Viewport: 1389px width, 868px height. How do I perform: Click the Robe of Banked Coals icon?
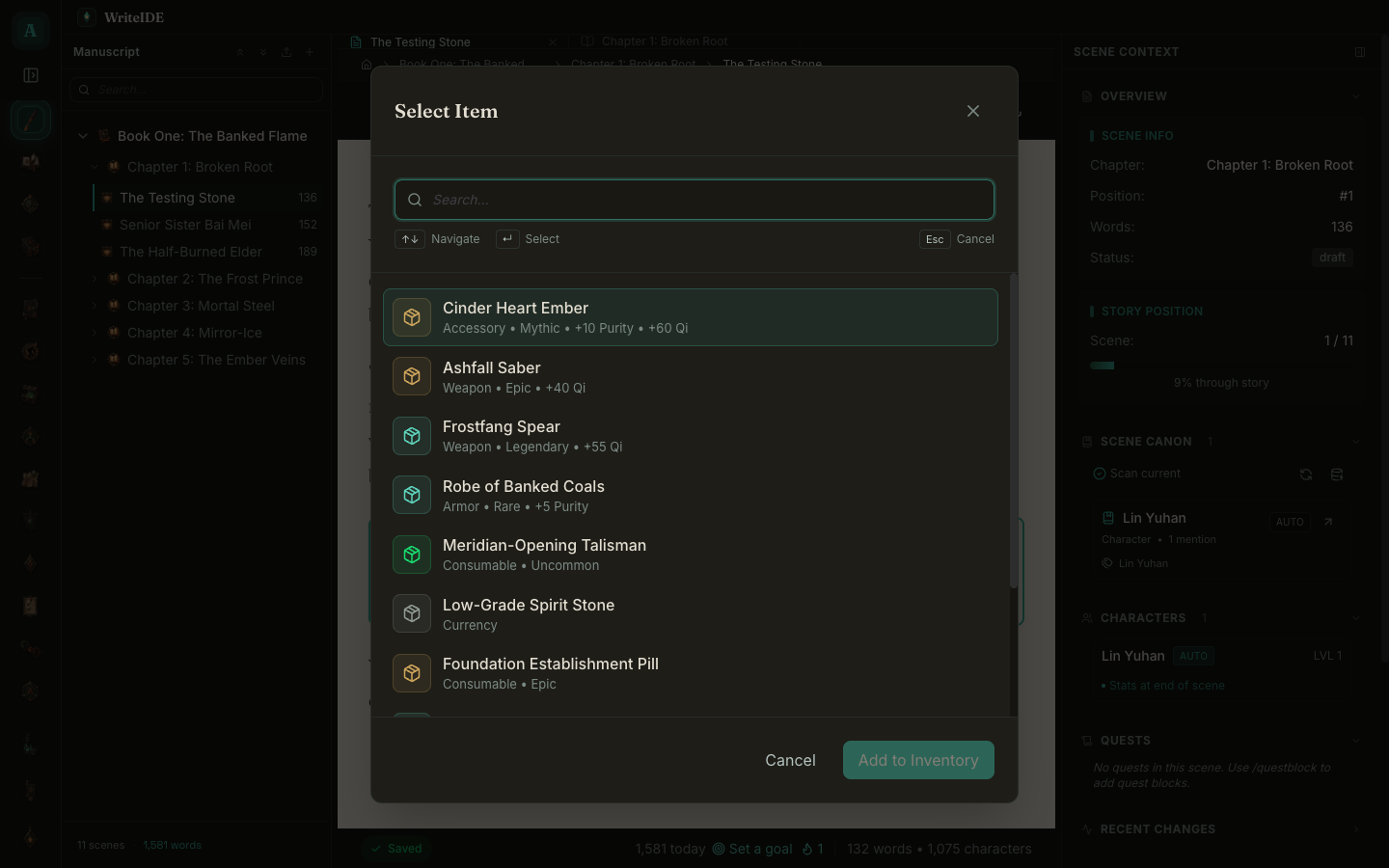click(x=412, y=496)
